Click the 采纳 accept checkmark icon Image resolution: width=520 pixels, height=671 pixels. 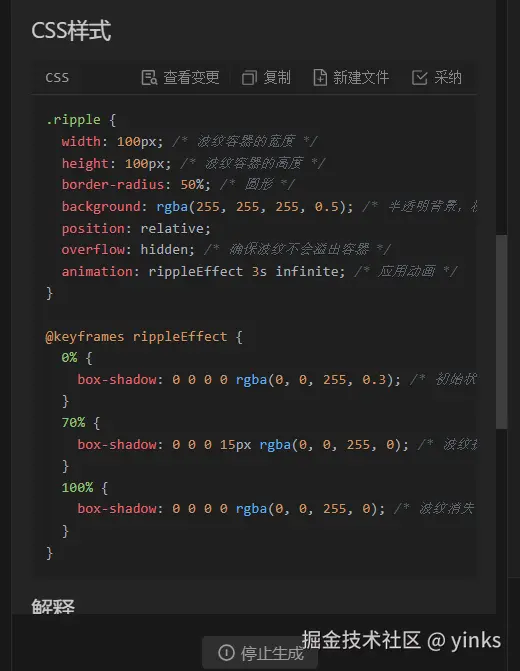pyautogui.click(x=419, y=78)
